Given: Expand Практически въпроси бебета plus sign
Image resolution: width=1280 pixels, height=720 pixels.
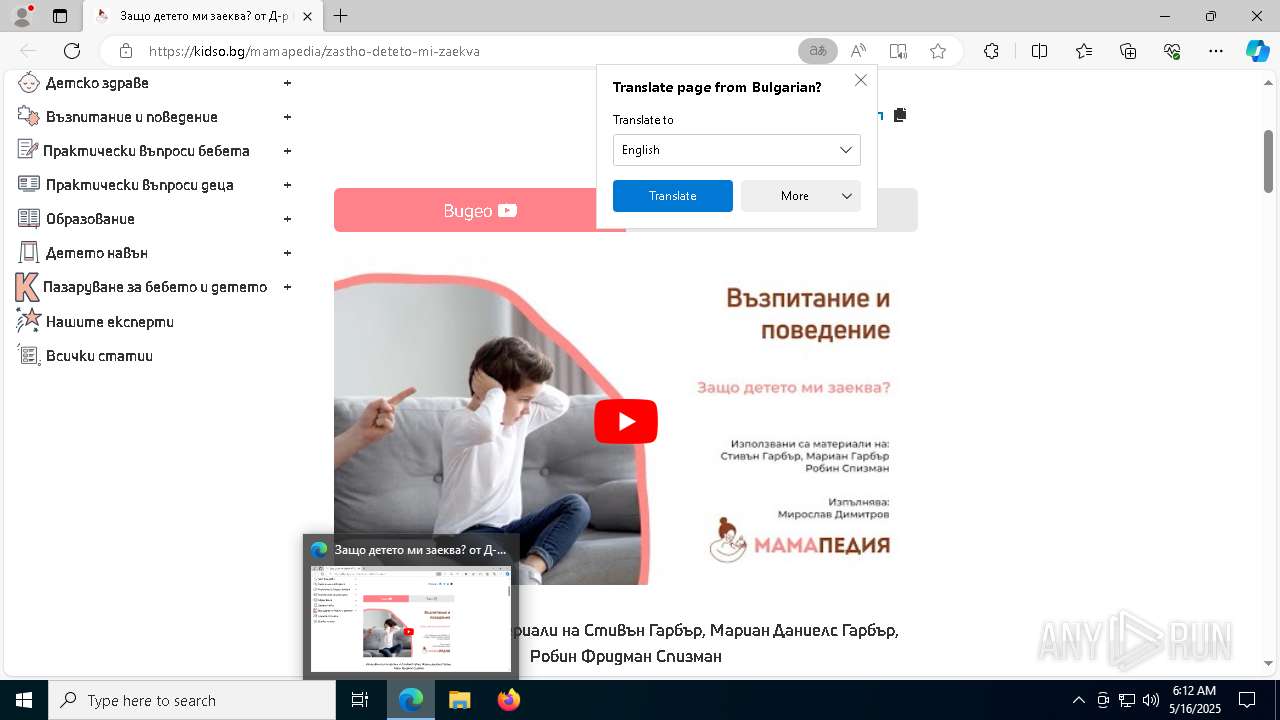Looking at the screenshot, I should (287, 151).
